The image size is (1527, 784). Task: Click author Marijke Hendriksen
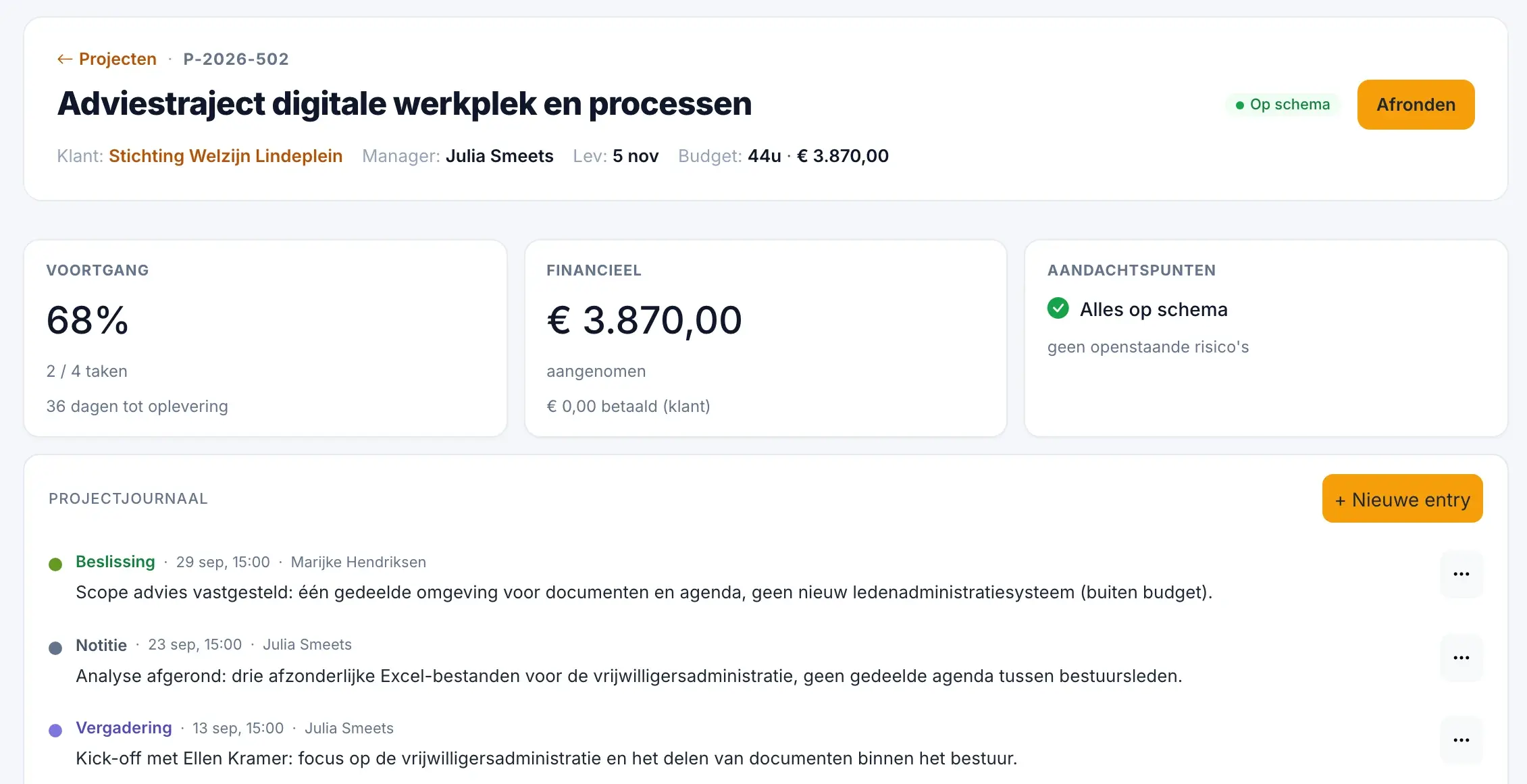[359, 562]
